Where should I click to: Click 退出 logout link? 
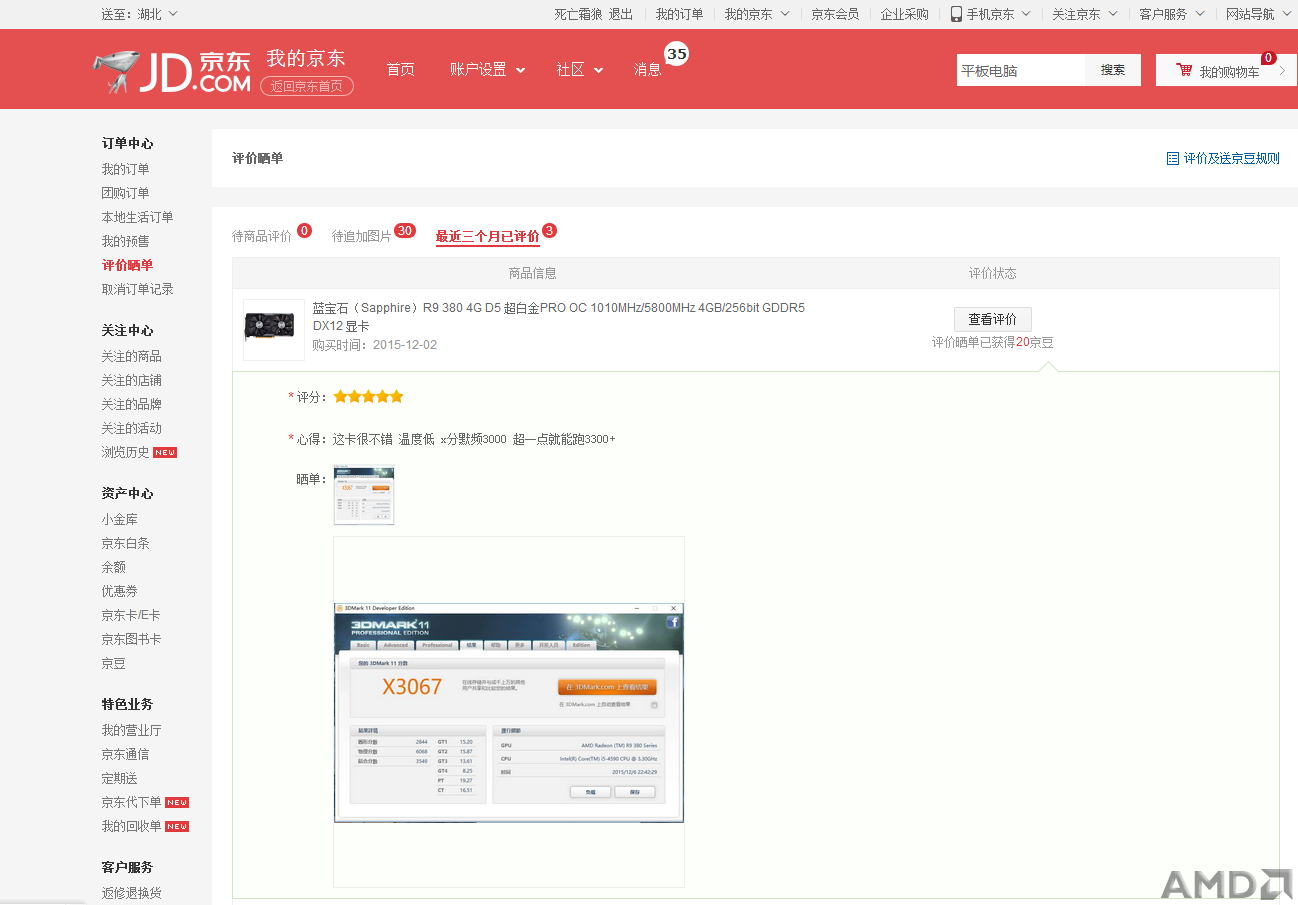(x=621, y=14)
